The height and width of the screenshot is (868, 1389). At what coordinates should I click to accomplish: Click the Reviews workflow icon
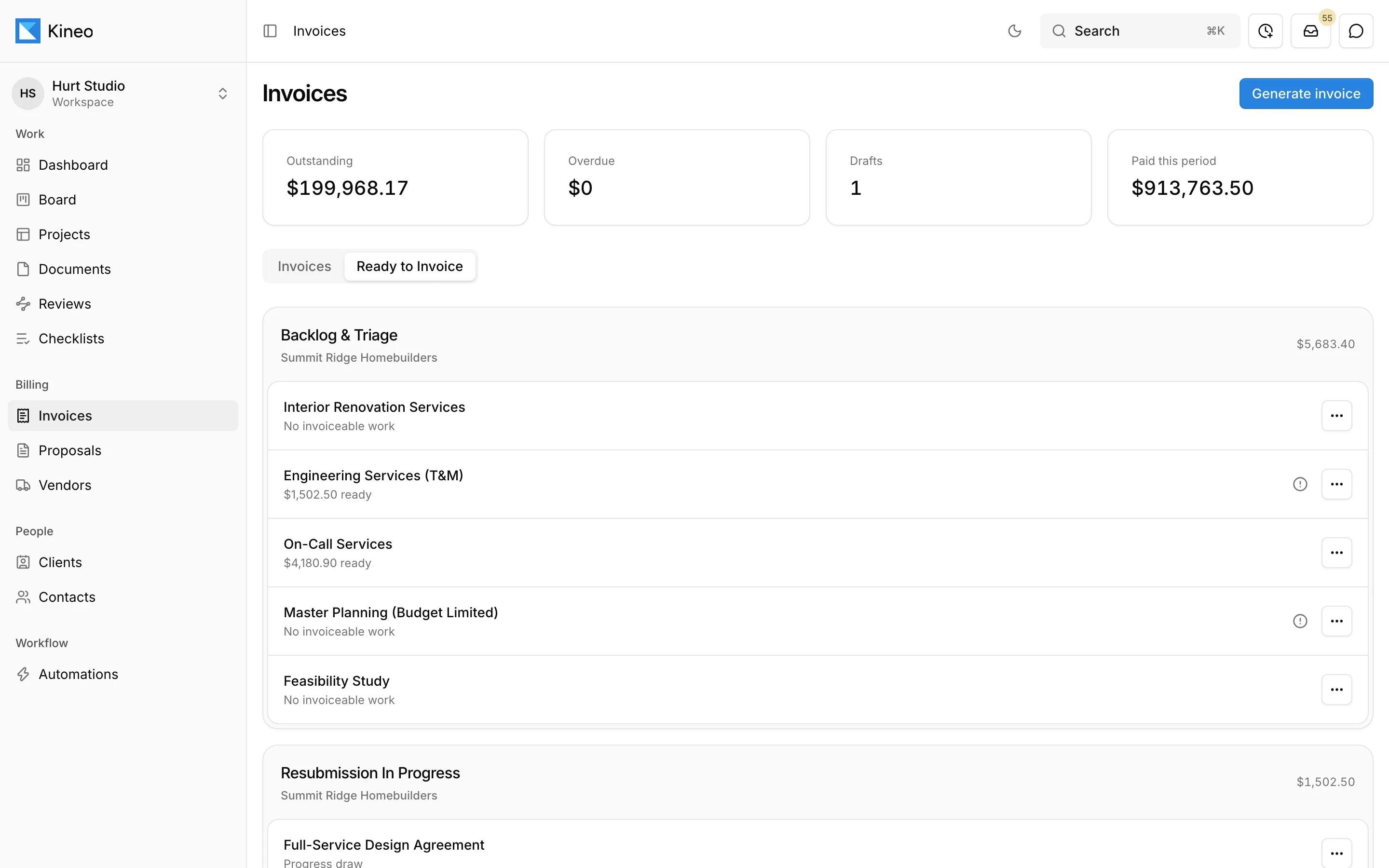(x=23, y=304)
